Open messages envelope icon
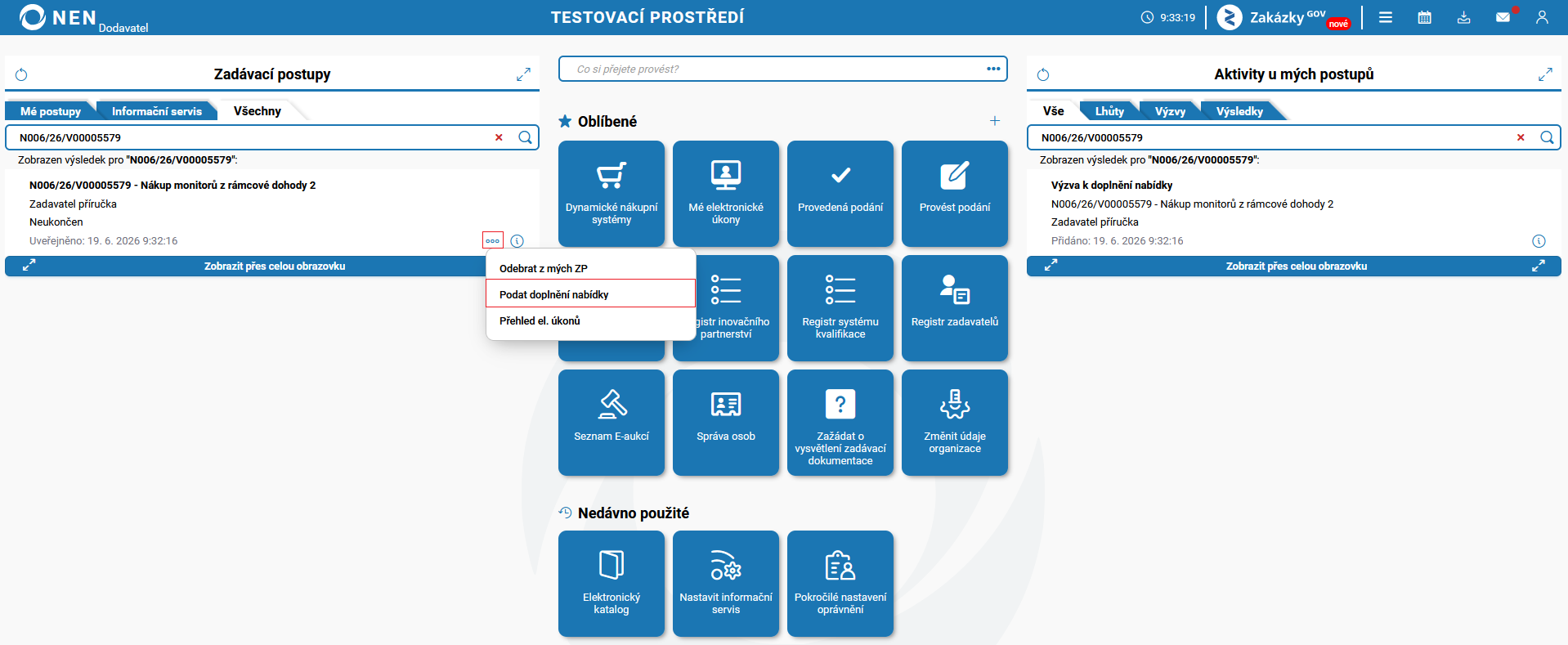The width and height of the screenshot is (1568, 645). click(x=1503, y=17)
